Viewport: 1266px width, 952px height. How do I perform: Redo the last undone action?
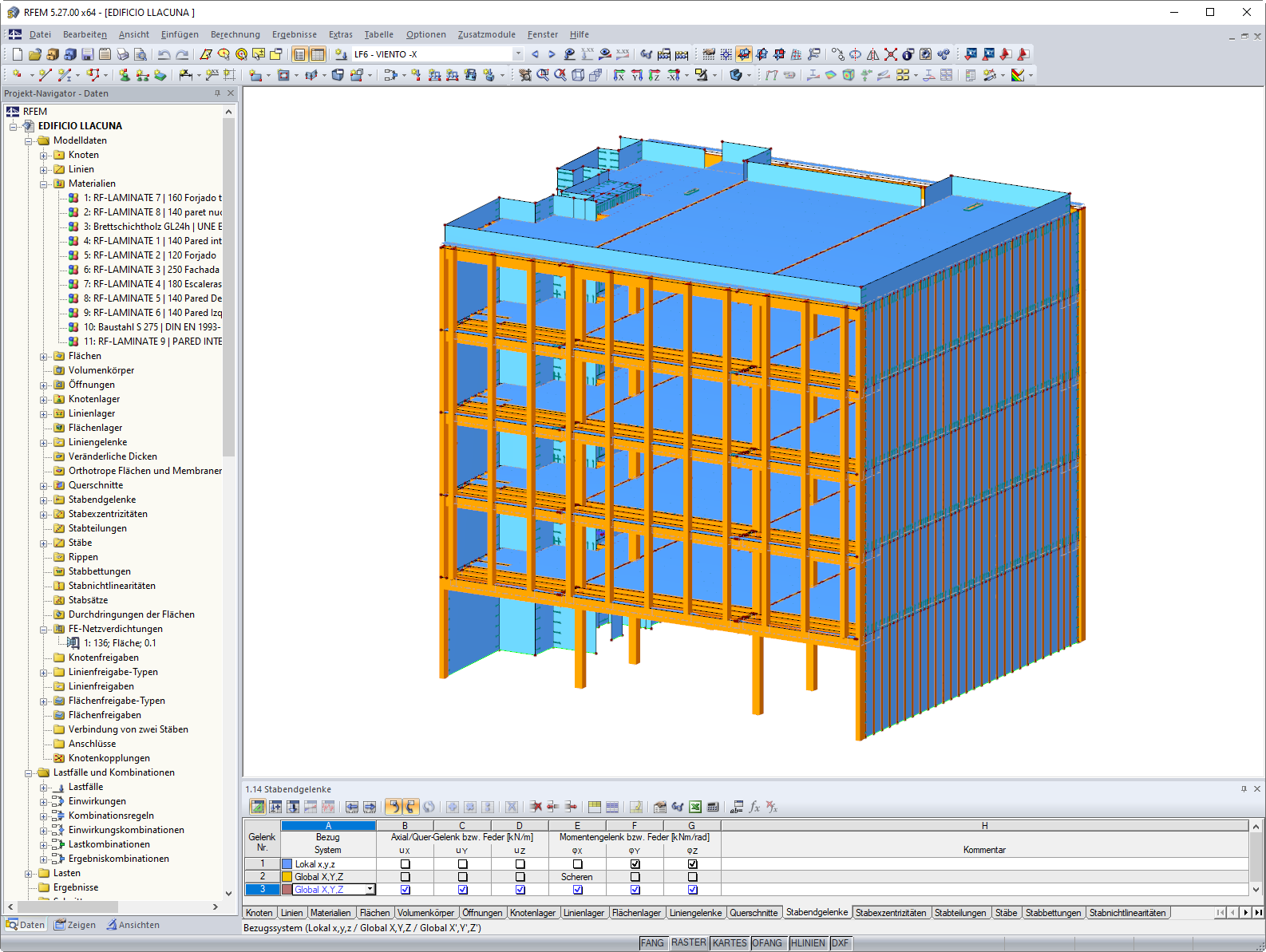pos(182,54)
